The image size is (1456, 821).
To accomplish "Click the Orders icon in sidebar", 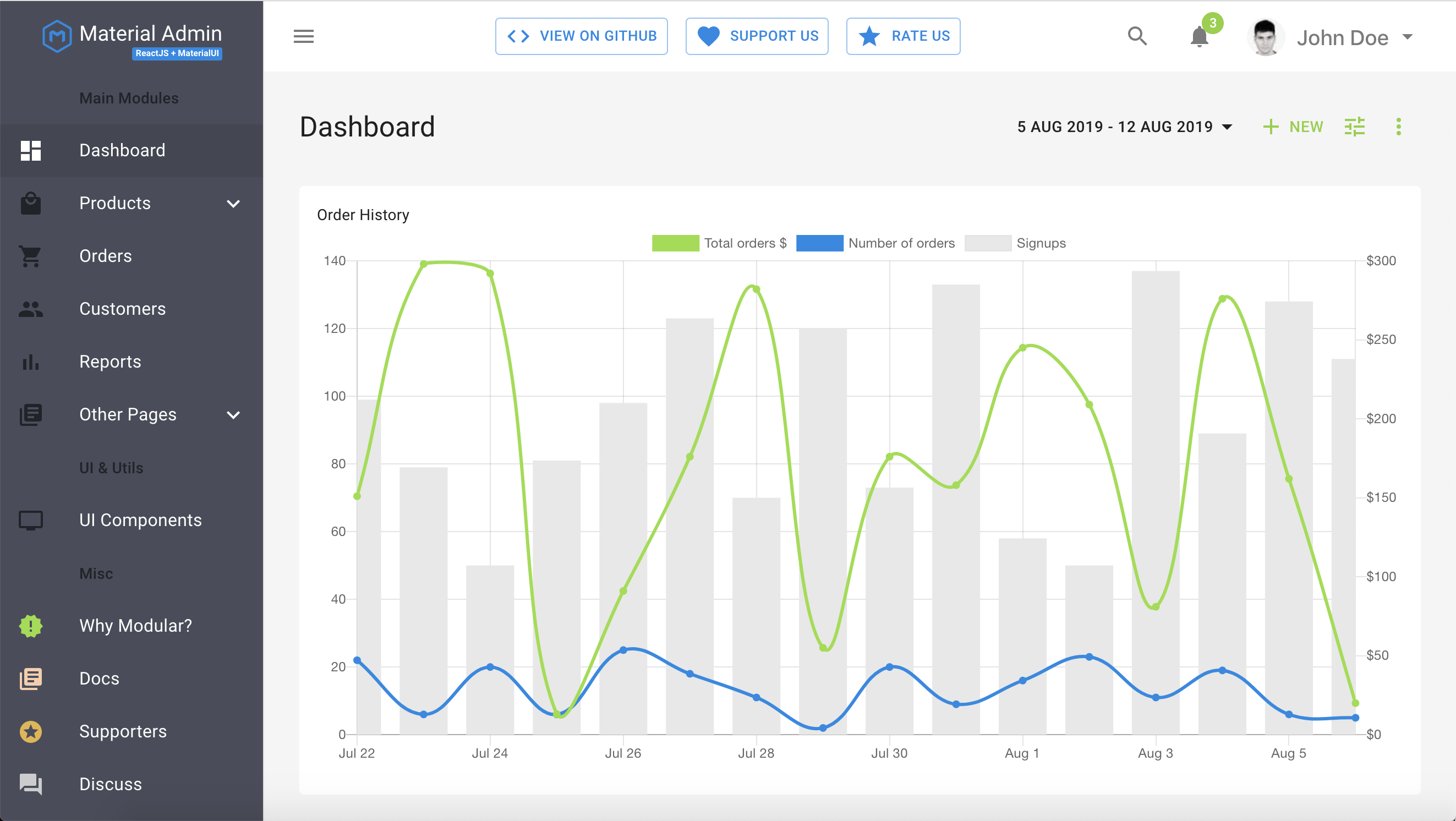I will coord(30,255).
